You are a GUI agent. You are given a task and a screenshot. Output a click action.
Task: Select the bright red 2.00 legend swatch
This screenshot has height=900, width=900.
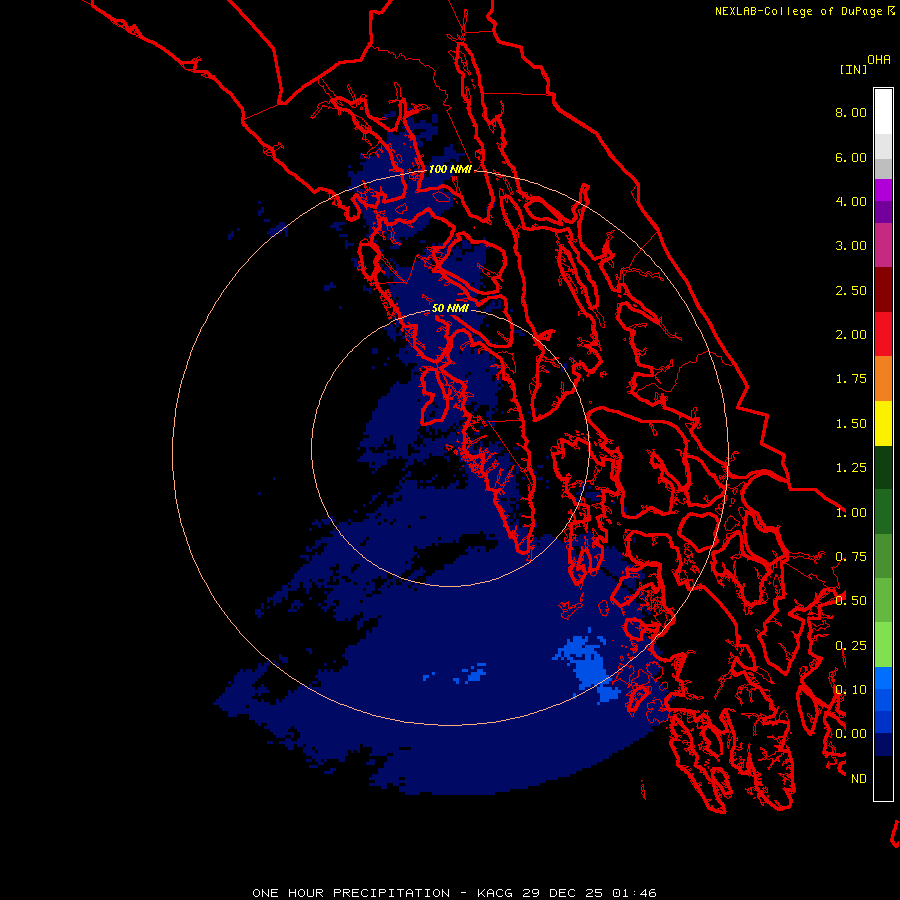883,334
